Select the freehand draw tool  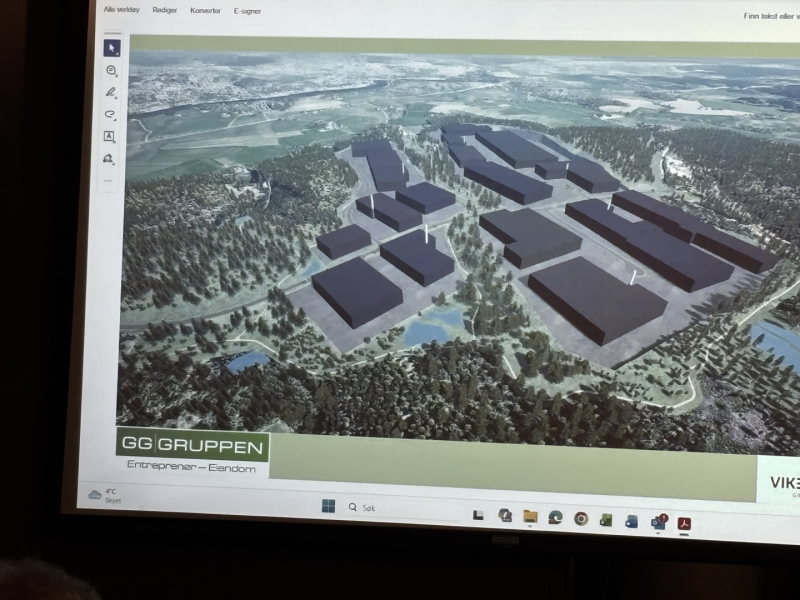click(x=110, y=115)
